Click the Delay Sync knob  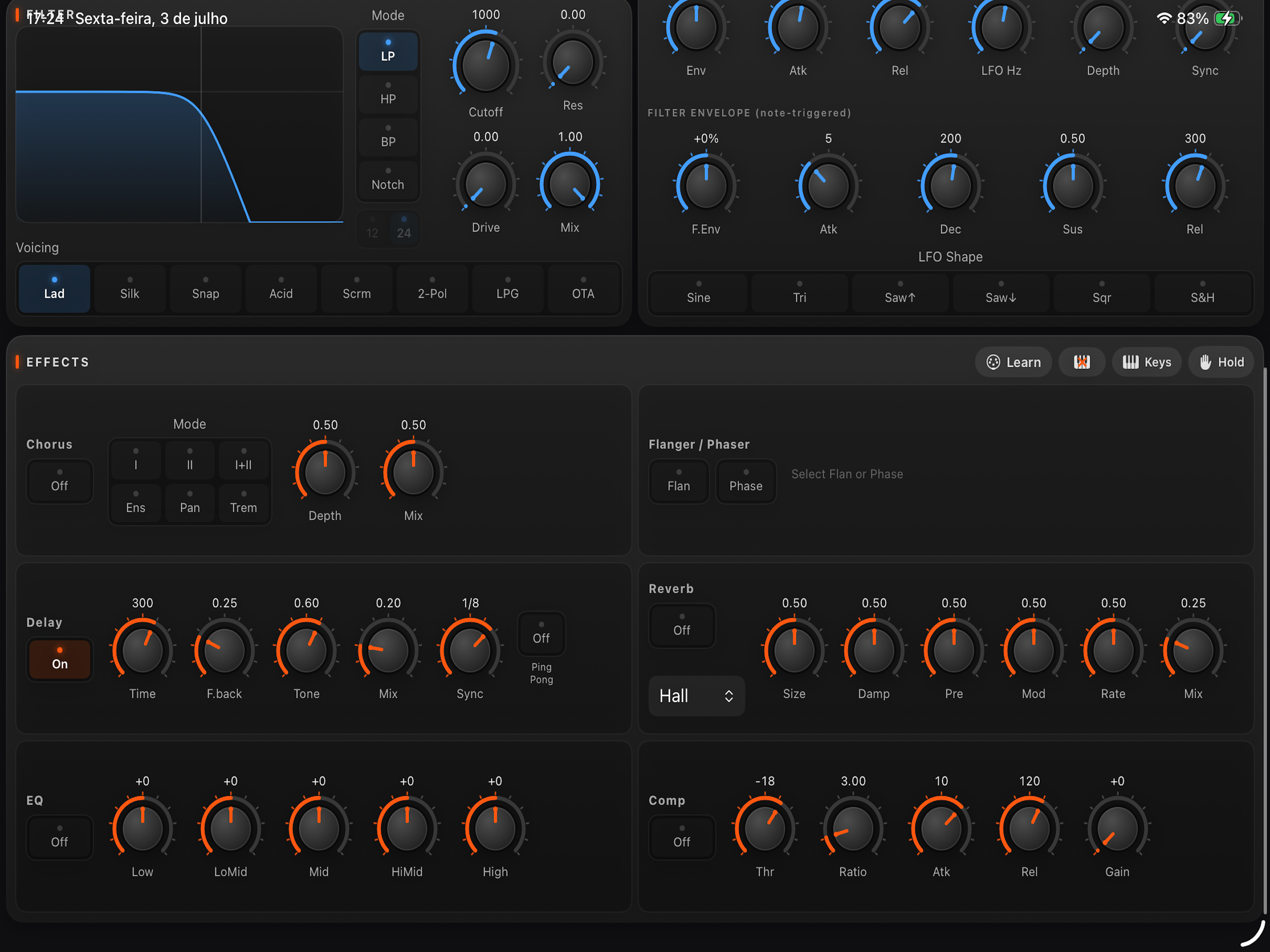[x=470, y=651]
